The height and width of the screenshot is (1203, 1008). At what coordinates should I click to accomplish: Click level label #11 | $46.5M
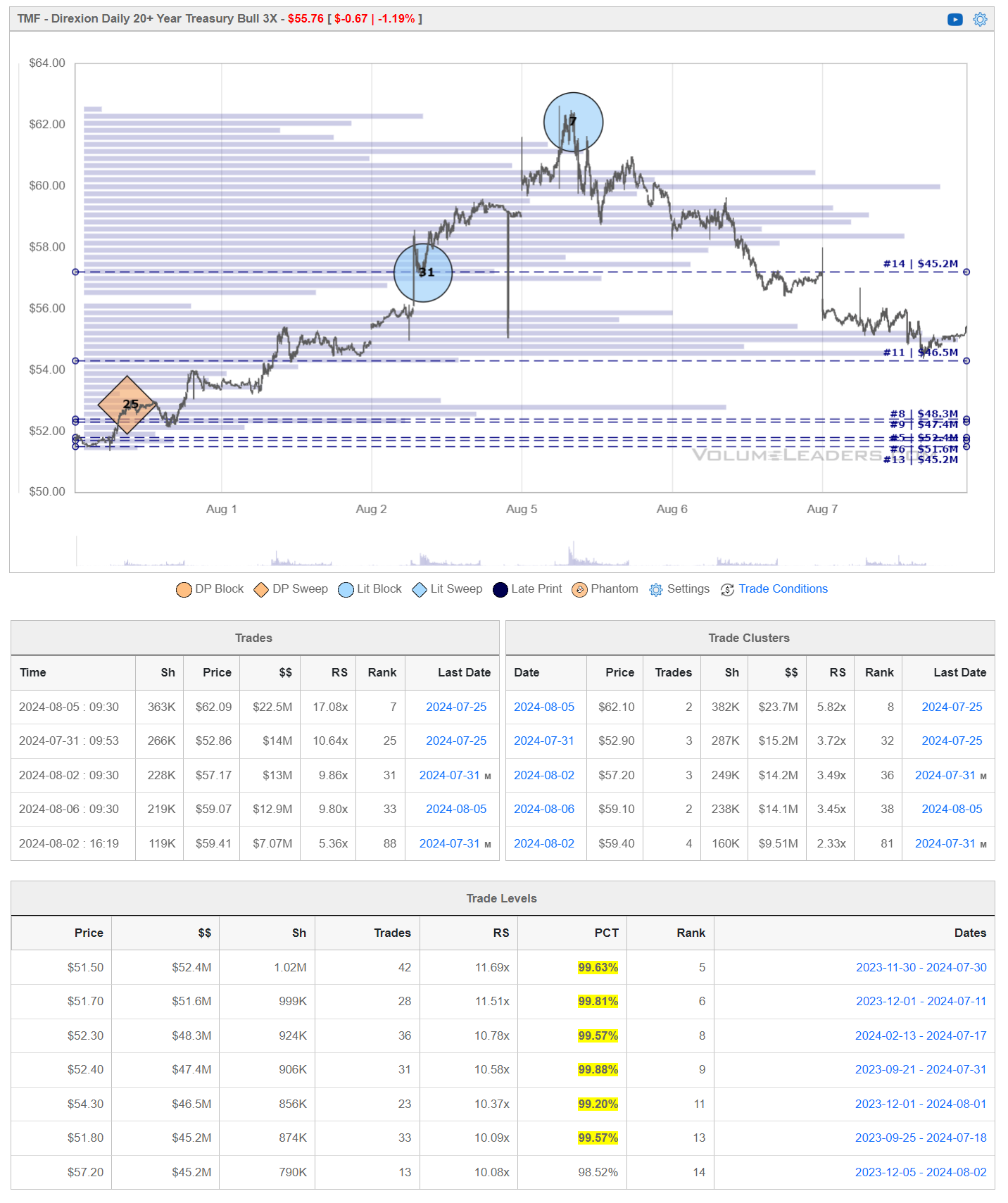(921, 353)
